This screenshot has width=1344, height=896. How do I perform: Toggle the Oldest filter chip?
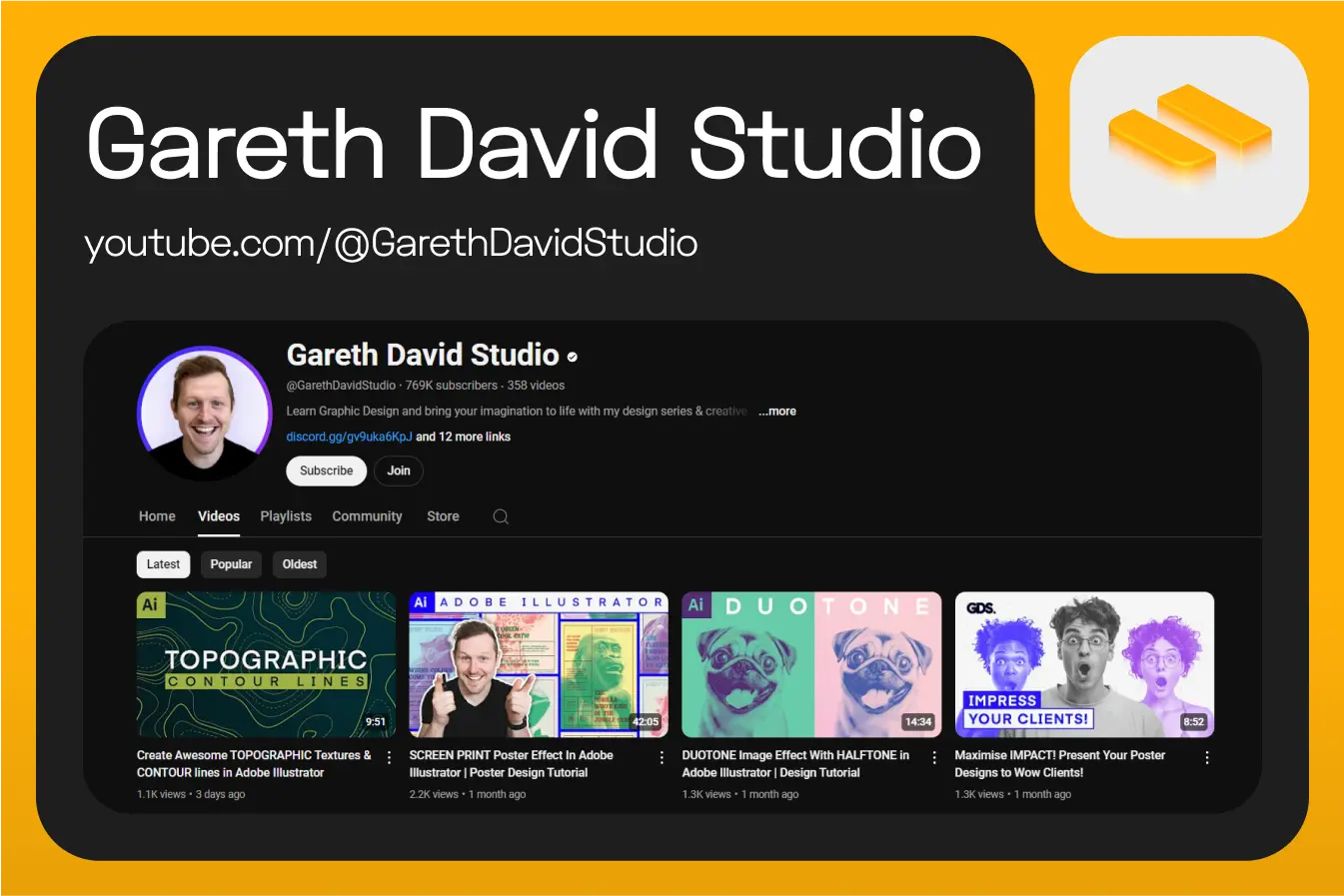click(299, 564)
